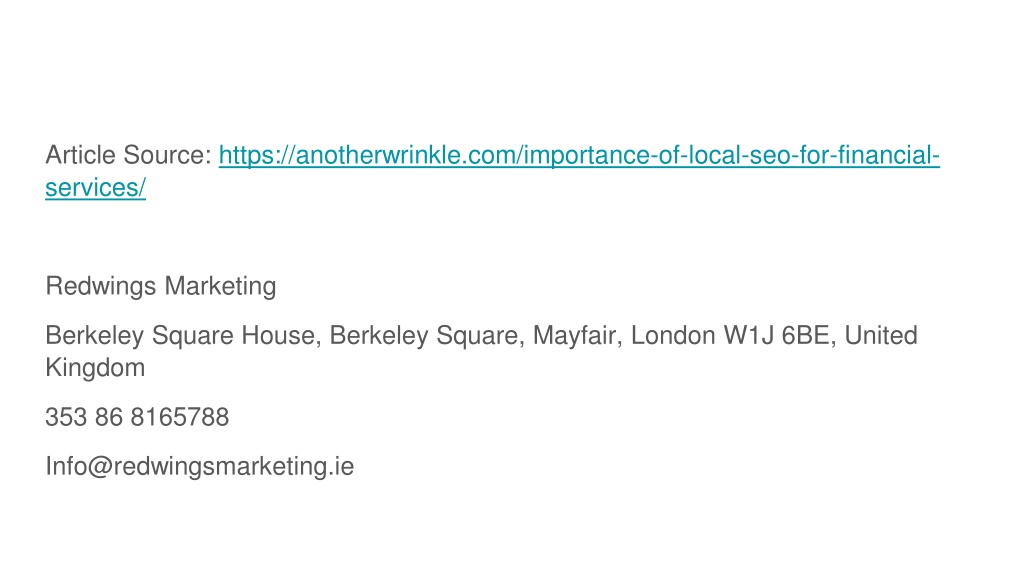The width and height of the screenshot is (1024, 576).
Task: Click the word "United" ending the address line
Action: pos(881,336)
